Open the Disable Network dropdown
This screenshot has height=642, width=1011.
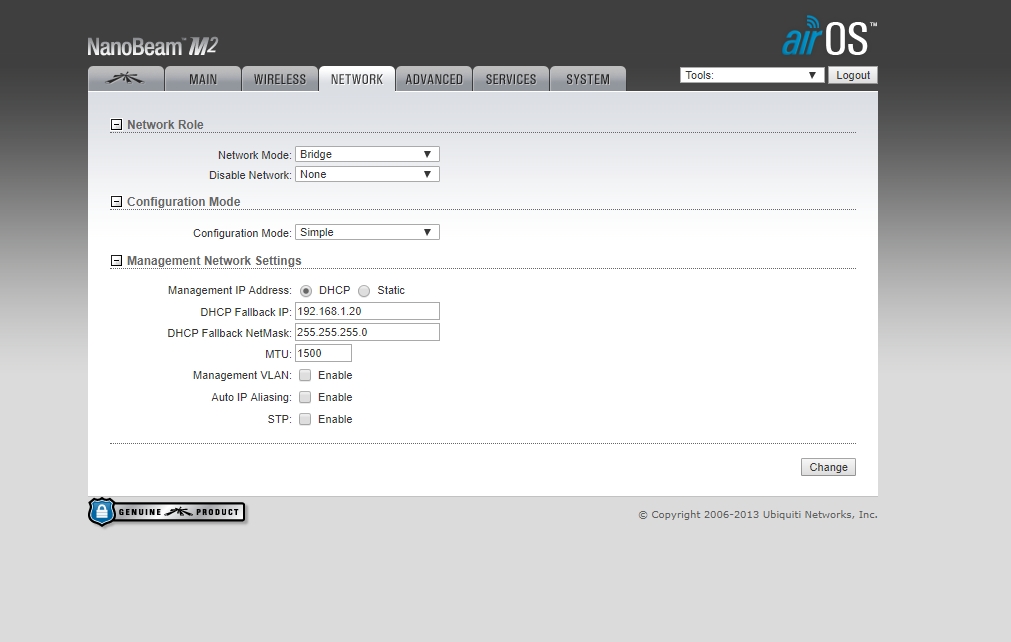click(x=368, y=175)
